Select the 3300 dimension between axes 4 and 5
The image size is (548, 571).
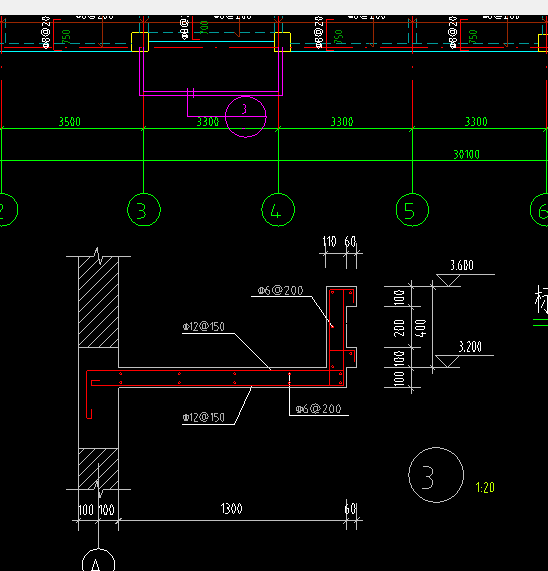[342, 122]
